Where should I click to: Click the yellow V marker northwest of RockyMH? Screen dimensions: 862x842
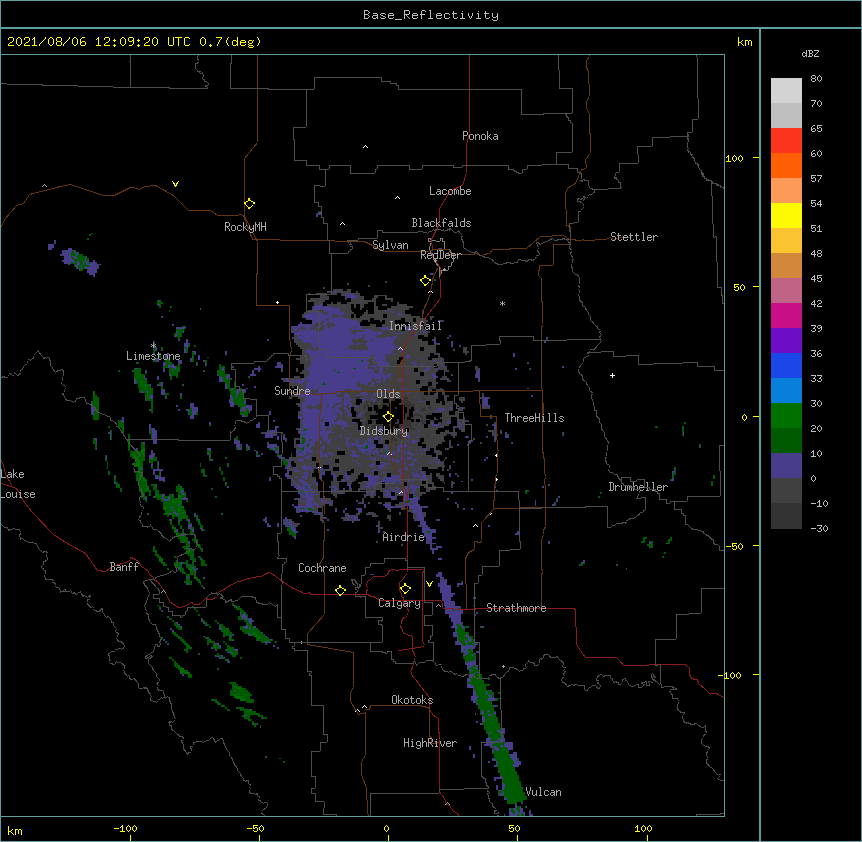coord(175,184)
